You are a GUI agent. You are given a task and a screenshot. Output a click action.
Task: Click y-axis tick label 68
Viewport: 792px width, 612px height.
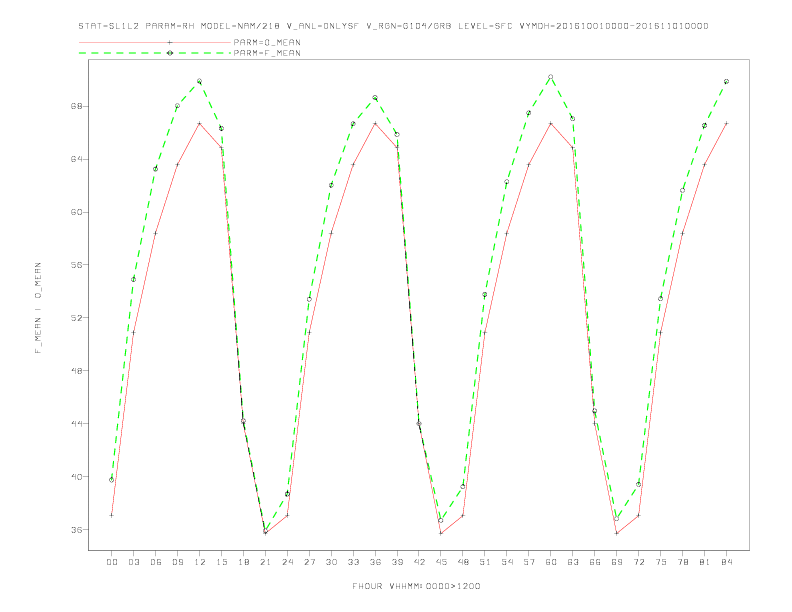[x=76, y=107]
